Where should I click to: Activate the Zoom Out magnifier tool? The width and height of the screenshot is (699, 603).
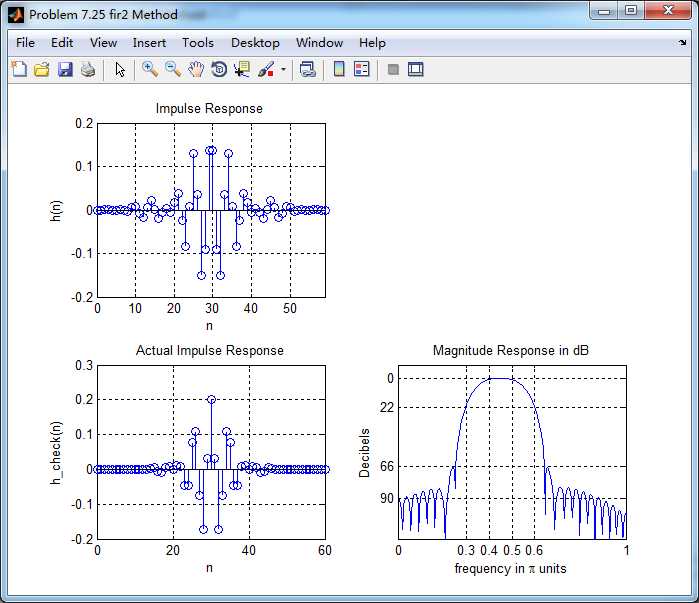point(173,70)
